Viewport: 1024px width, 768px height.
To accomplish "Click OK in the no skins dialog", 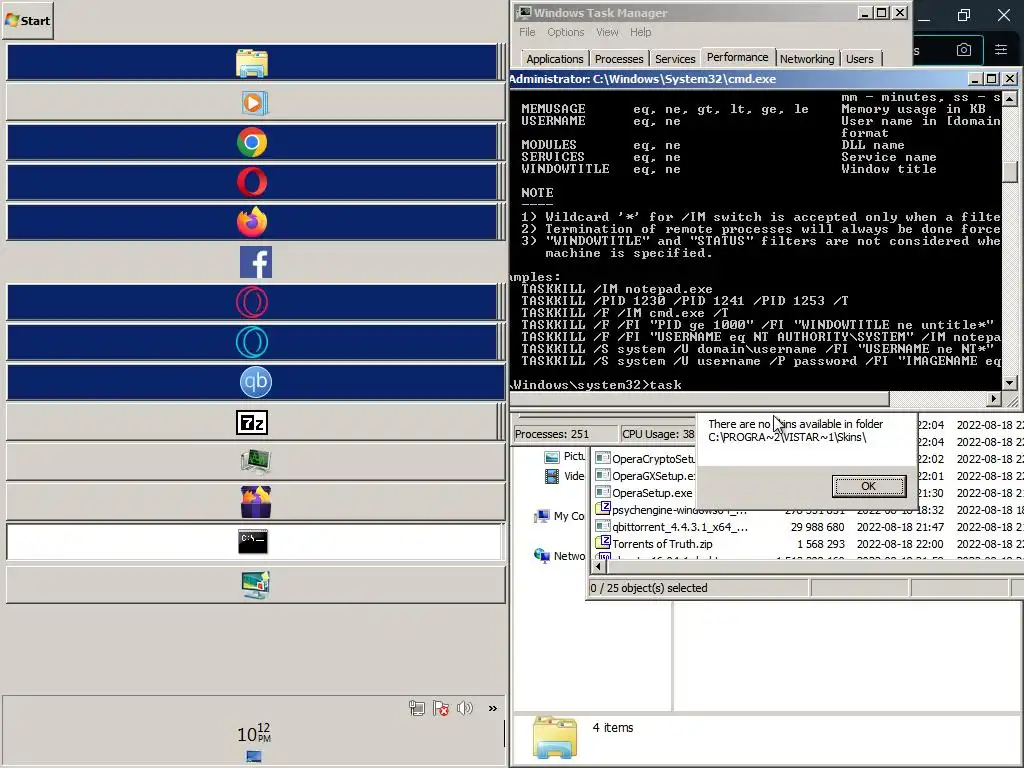I will 869,486.
